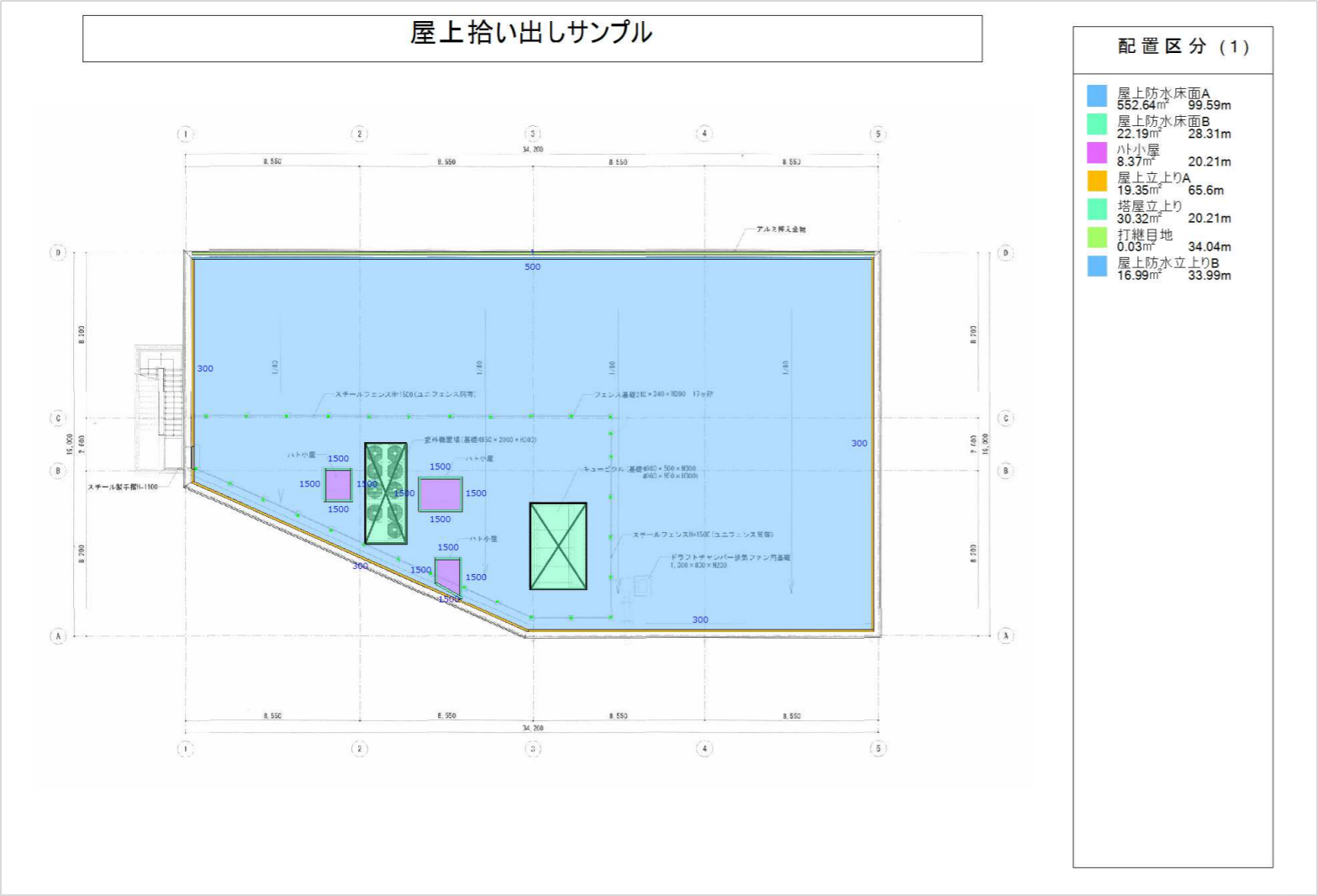1318x896 pixels.
Task: Click the blue swatch for 屋上防水立上りB
Action: coord(1097,266)
